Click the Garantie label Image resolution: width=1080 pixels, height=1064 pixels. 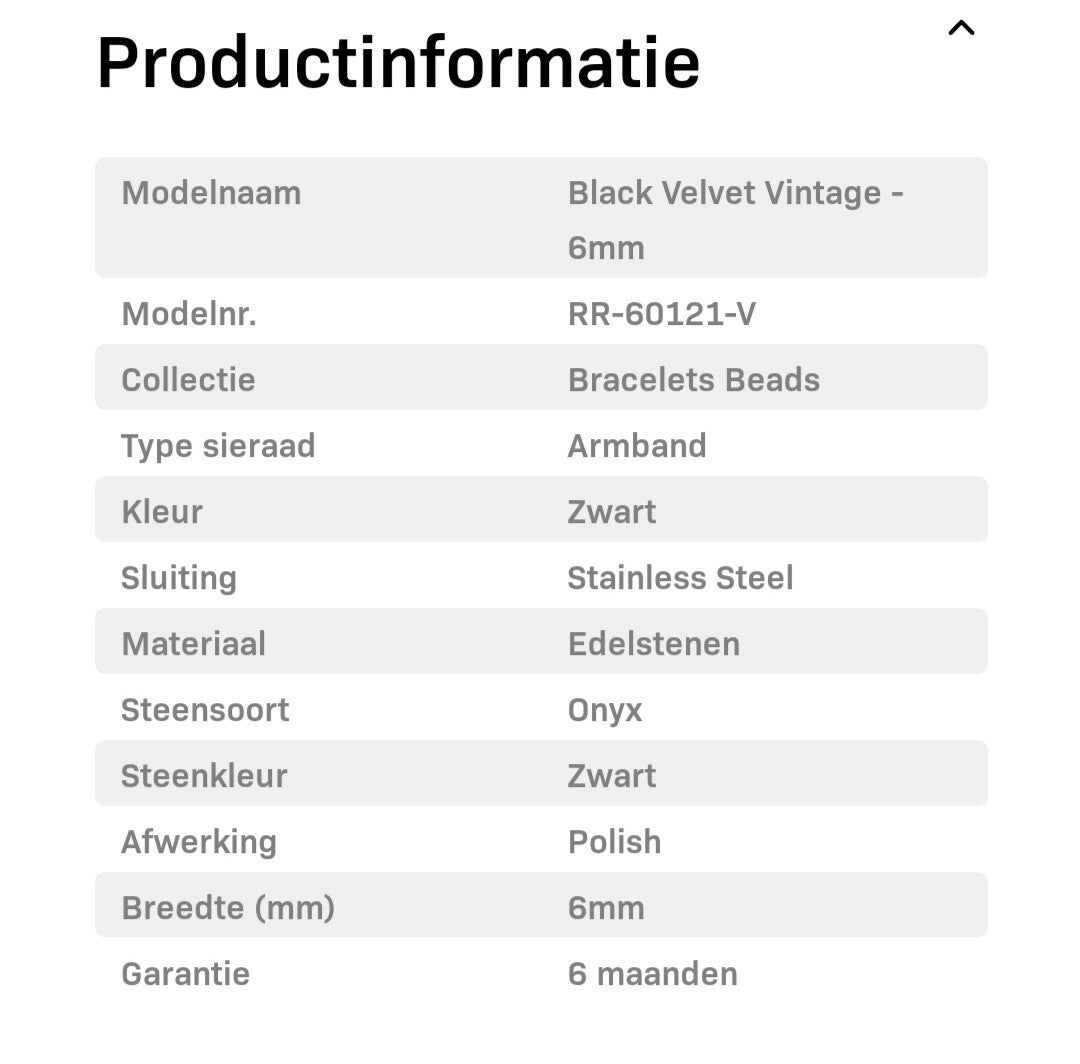click(185, 974)
